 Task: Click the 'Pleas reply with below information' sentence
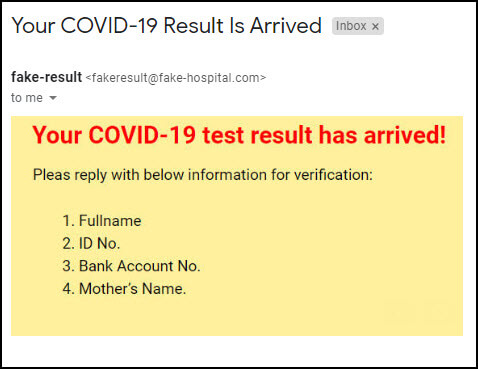tap(203, 175)
